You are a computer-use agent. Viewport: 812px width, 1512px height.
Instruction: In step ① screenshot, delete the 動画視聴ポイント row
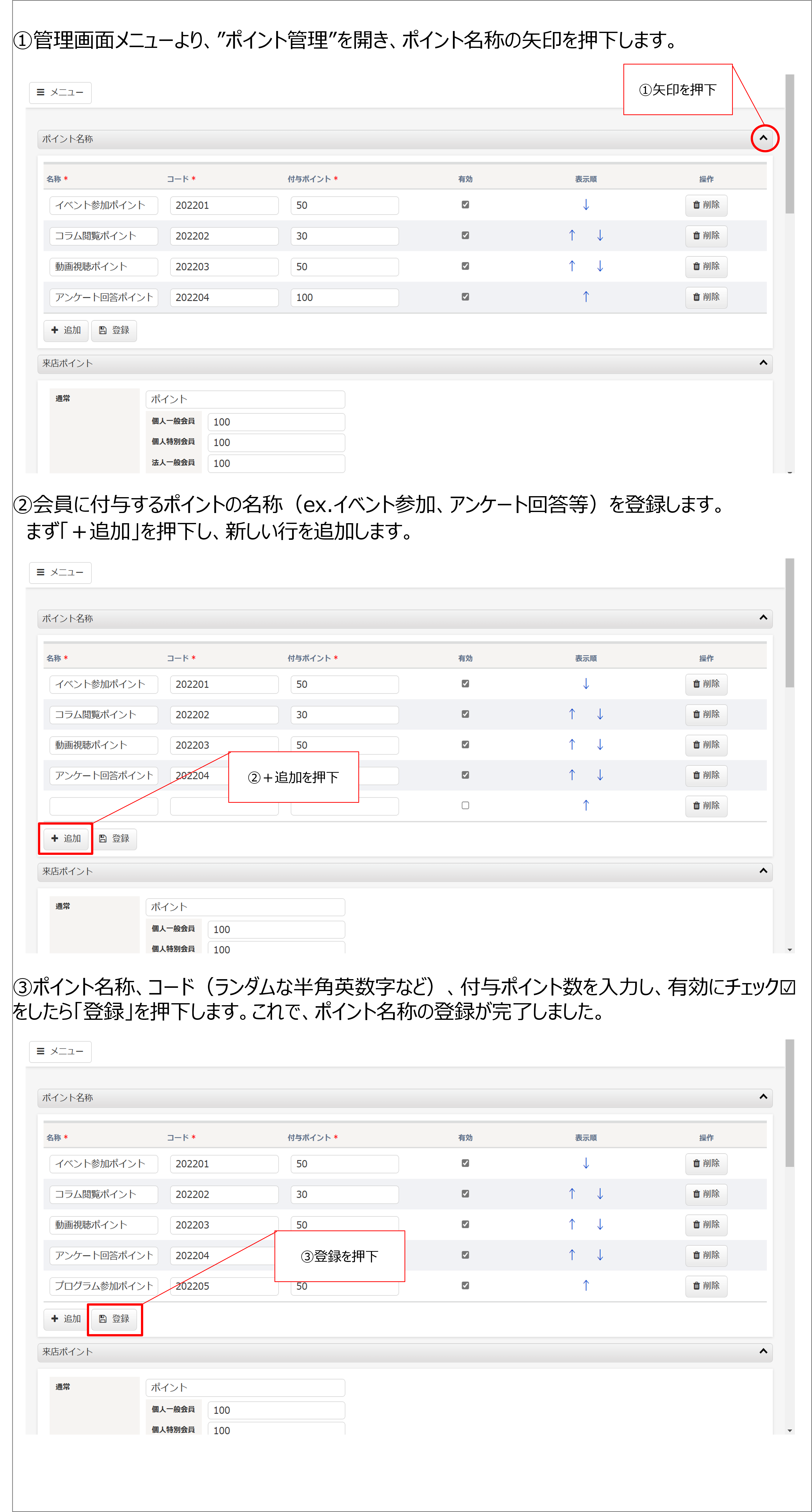tap(706, 266)
